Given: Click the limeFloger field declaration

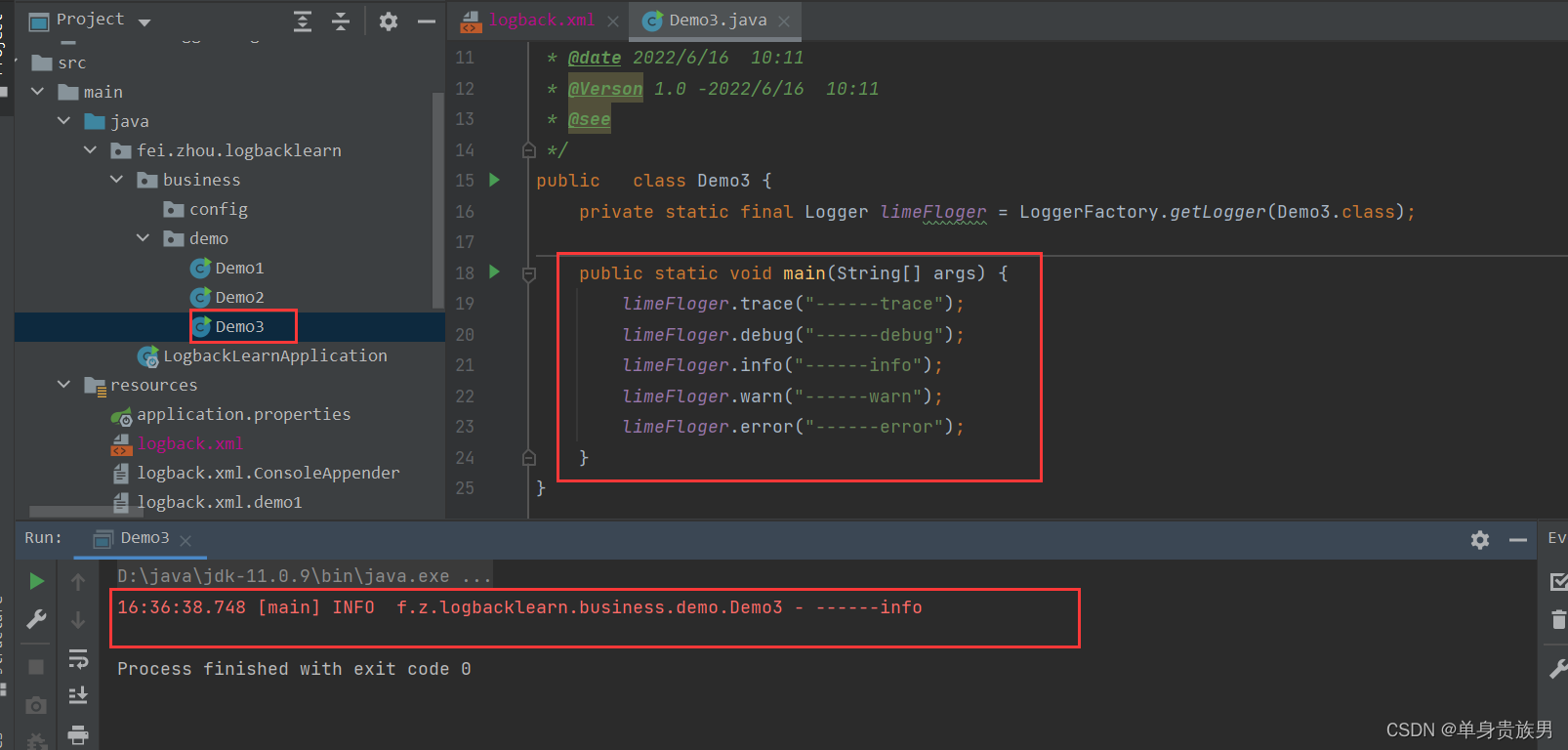Looking at the screenshot, I should click(x=933, y=212).
